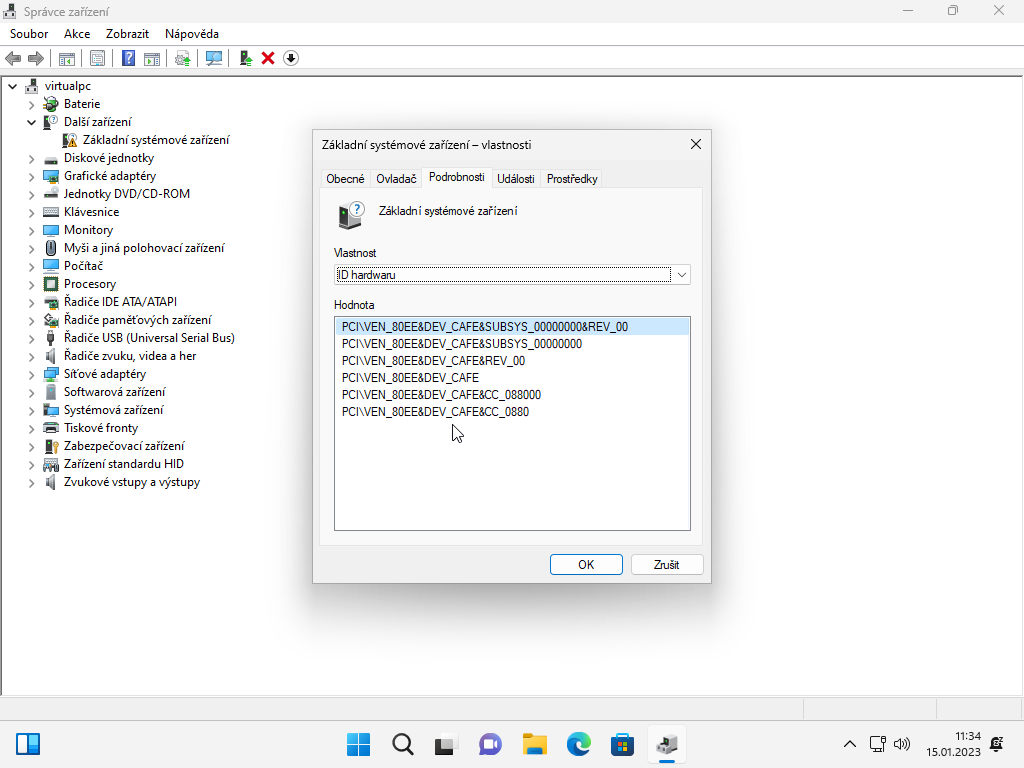The width and height of the screenshot is (1024, 768).
Task: Select the PCI\VEN_80EE&DEV_CAFE&CC_0880 value
Action: pyautogui.click(x=435, y=412)
